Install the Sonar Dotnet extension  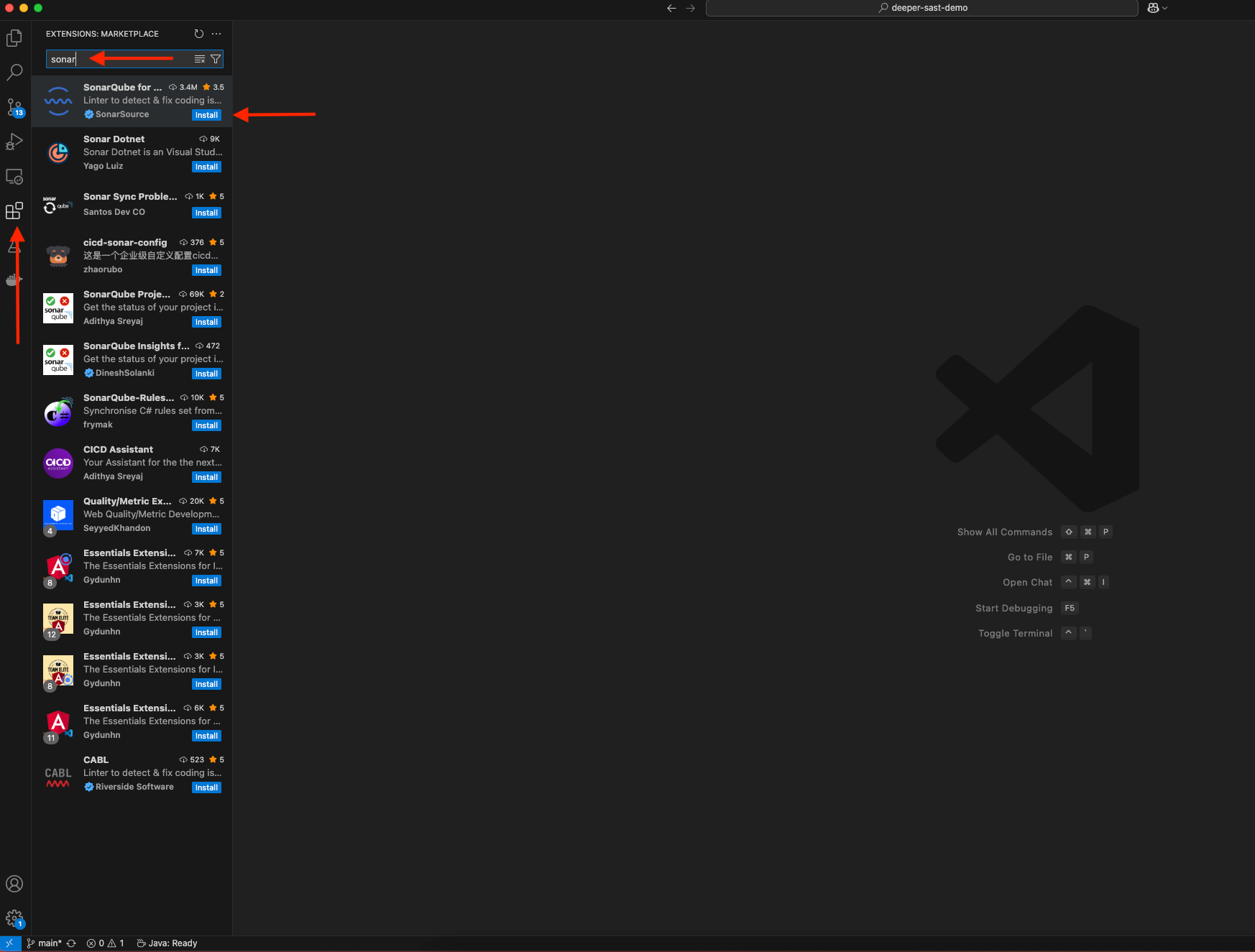tap(206, 167)
